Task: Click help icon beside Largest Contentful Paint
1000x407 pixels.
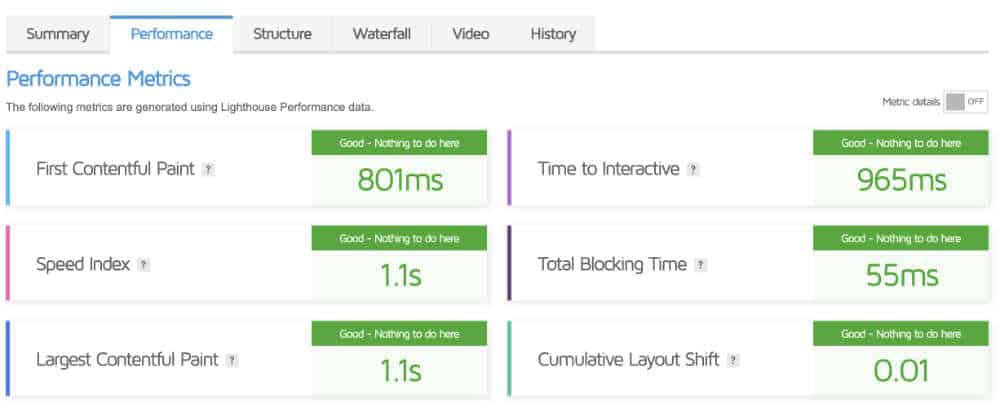Action: [232, 360]
